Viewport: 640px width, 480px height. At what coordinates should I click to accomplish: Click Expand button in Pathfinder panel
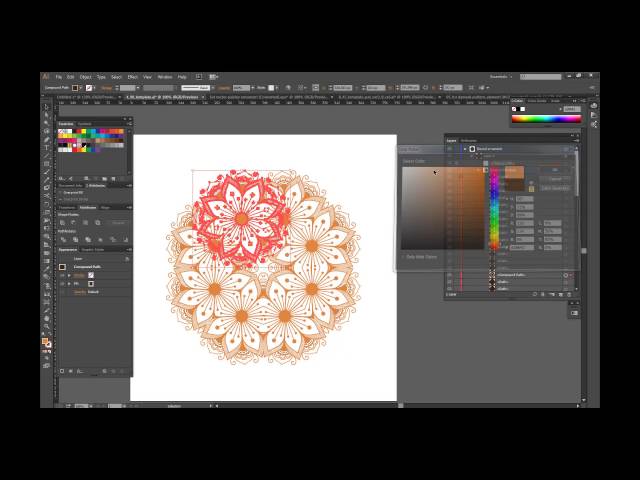[118, 222]
